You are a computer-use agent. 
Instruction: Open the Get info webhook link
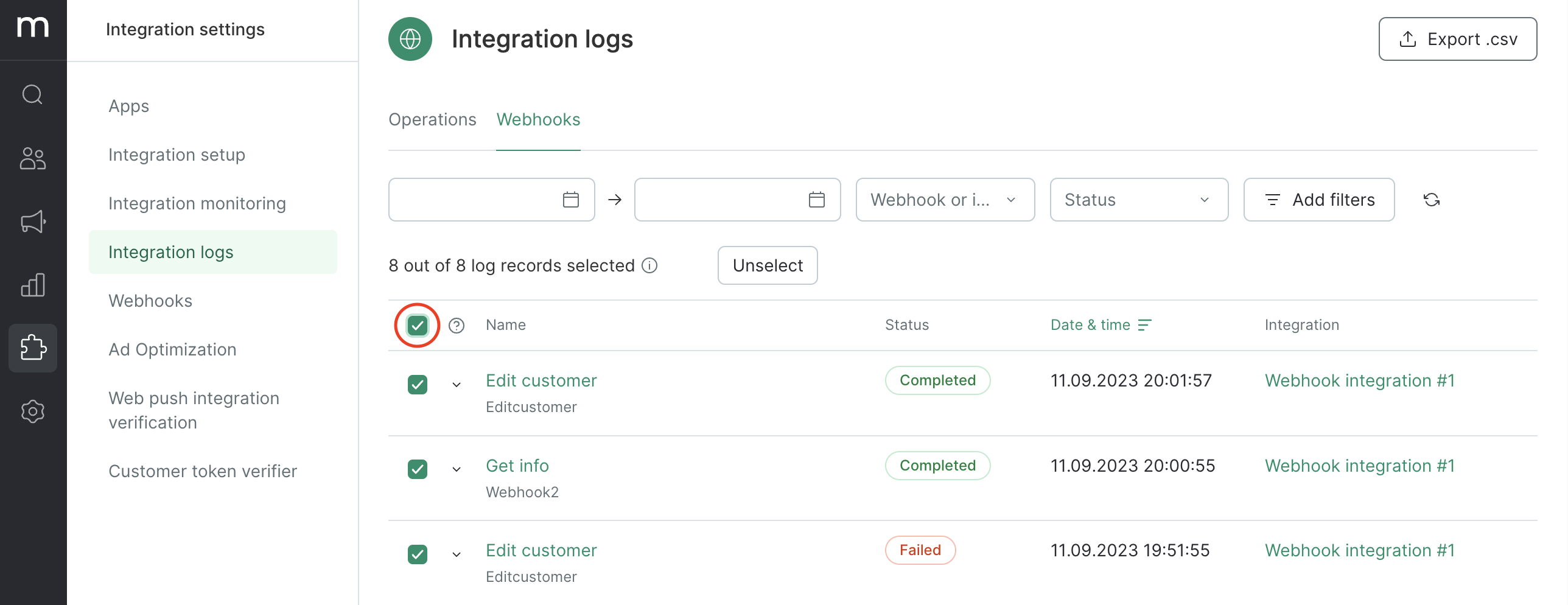click(517, 466)
